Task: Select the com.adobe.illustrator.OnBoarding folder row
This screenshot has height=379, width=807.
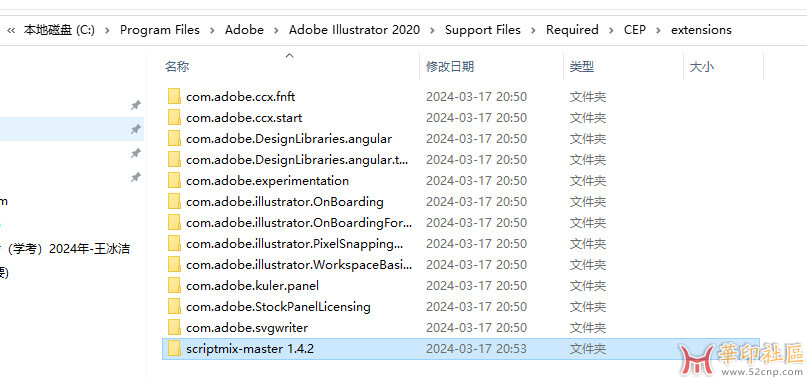Action: click(x=461, y=202)
